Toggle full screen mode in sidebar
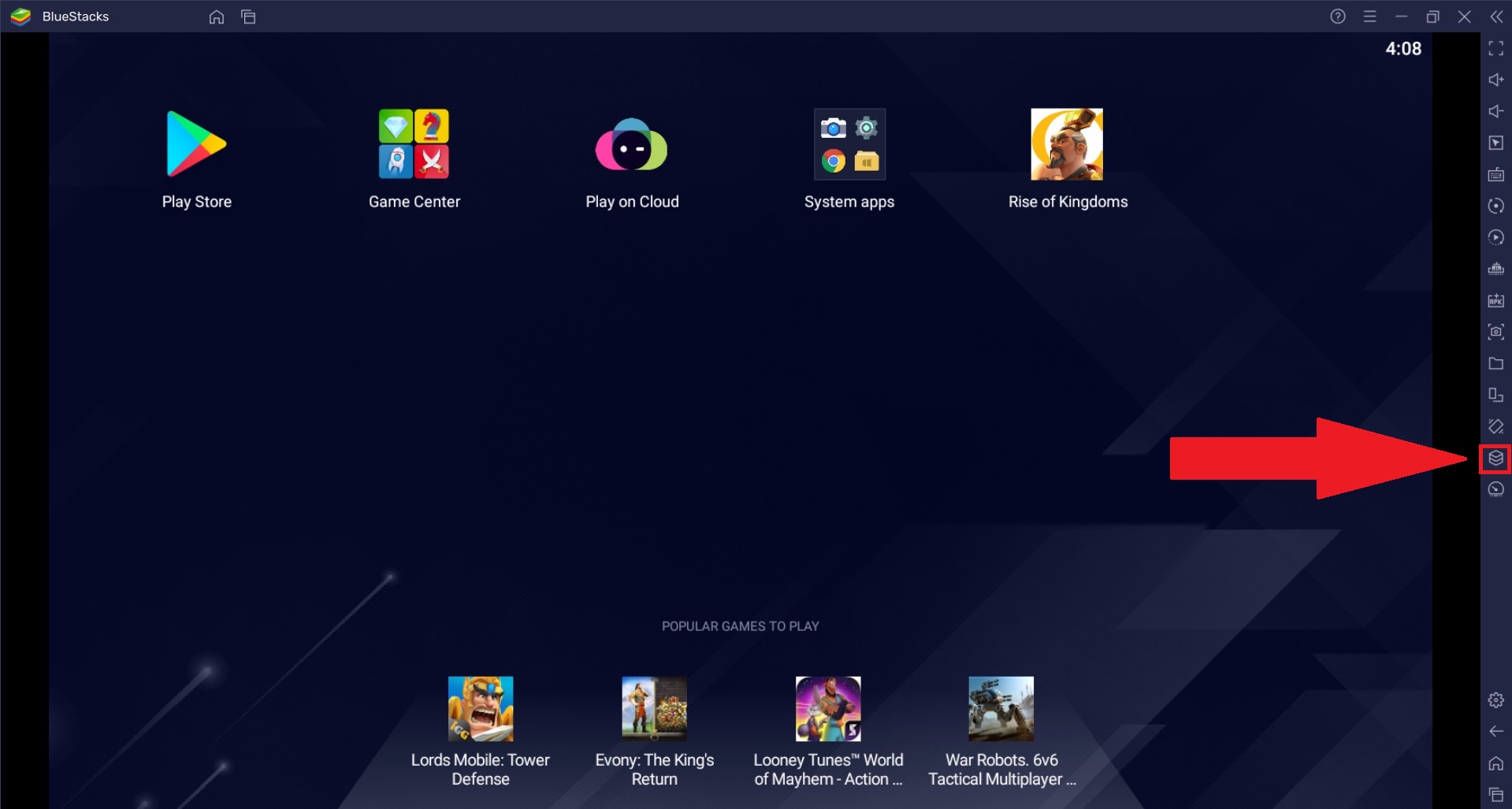 pyautogui.click(x=1495, y=49)
